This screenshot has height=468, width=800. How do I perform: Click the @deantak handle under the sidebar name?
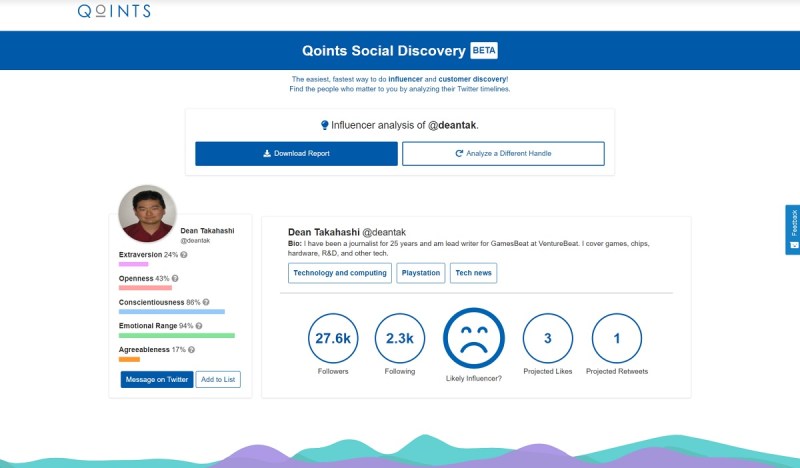195,240
